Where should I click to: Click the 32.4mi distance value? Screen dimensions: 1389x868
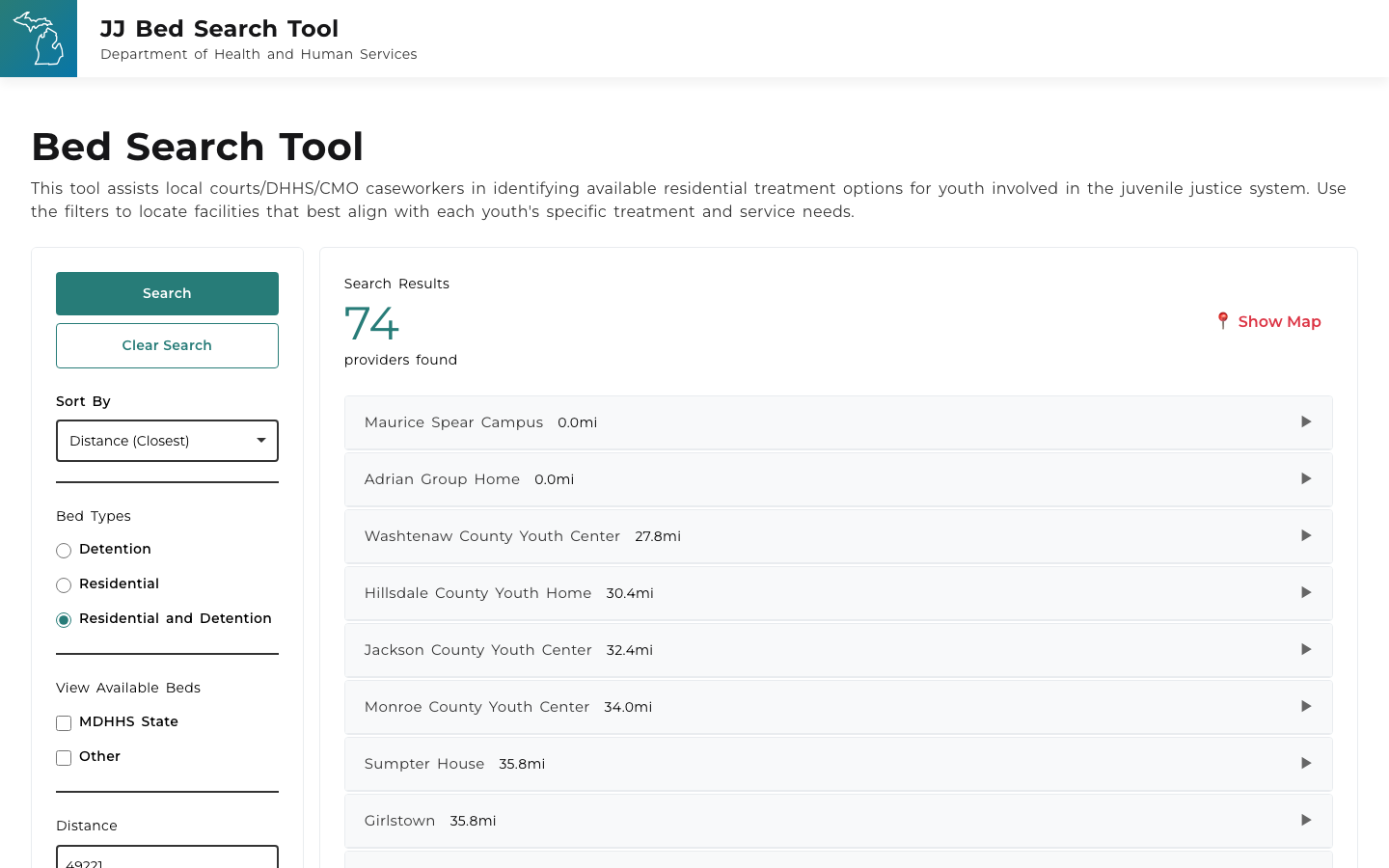coord(630,650)
